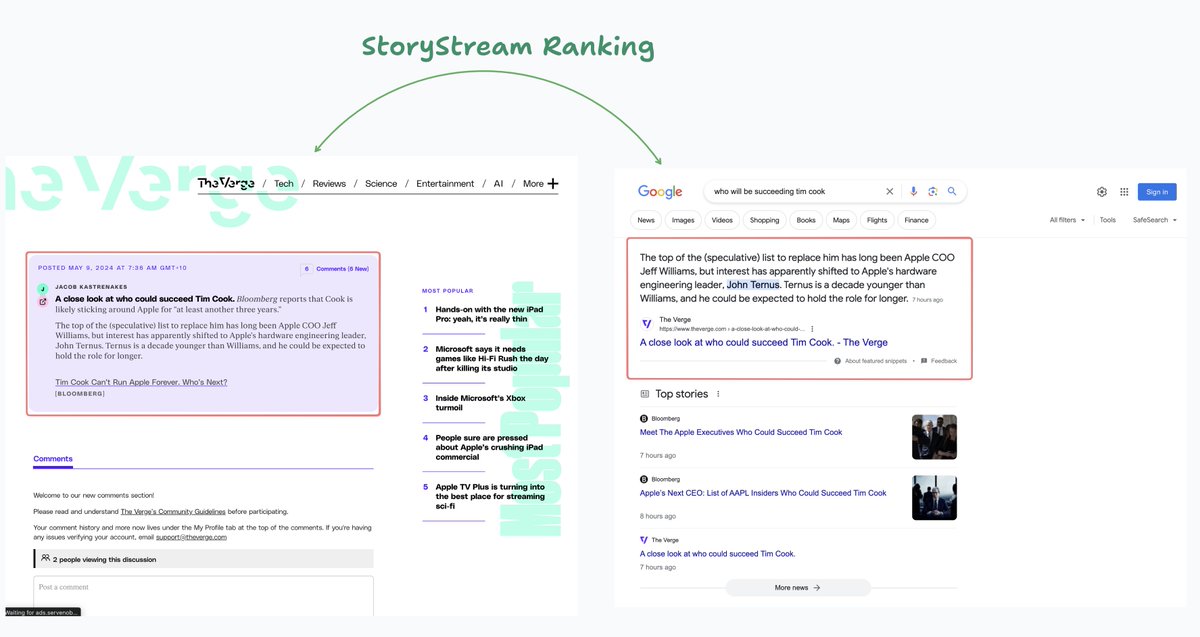Click the About featured snippets text
1200x637 pixels.
point(875,361)
